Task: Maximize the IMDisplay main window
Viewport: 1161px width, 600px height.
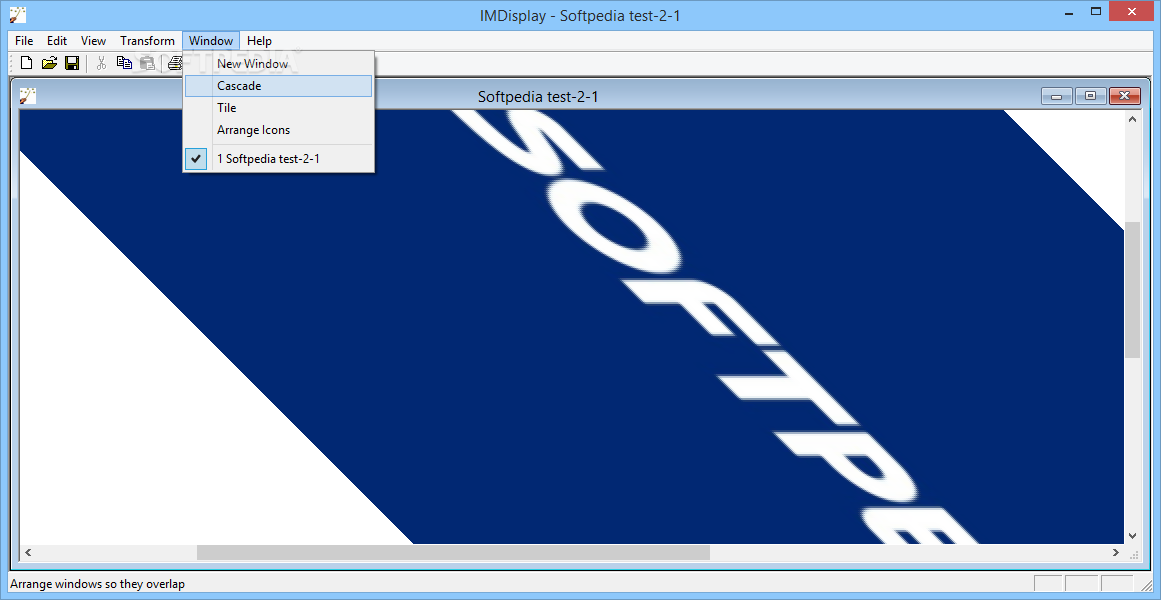Action: coord(1097,12)
